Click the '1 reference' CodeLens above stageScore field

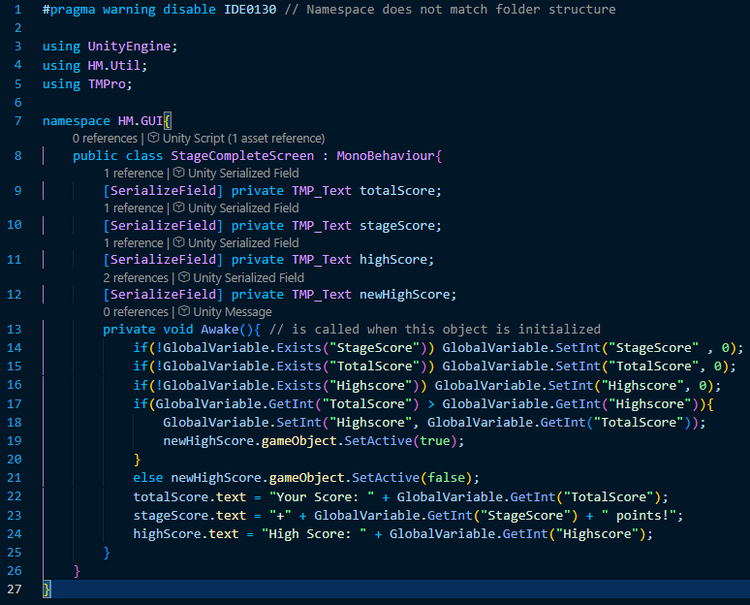[x=133, y=208]
